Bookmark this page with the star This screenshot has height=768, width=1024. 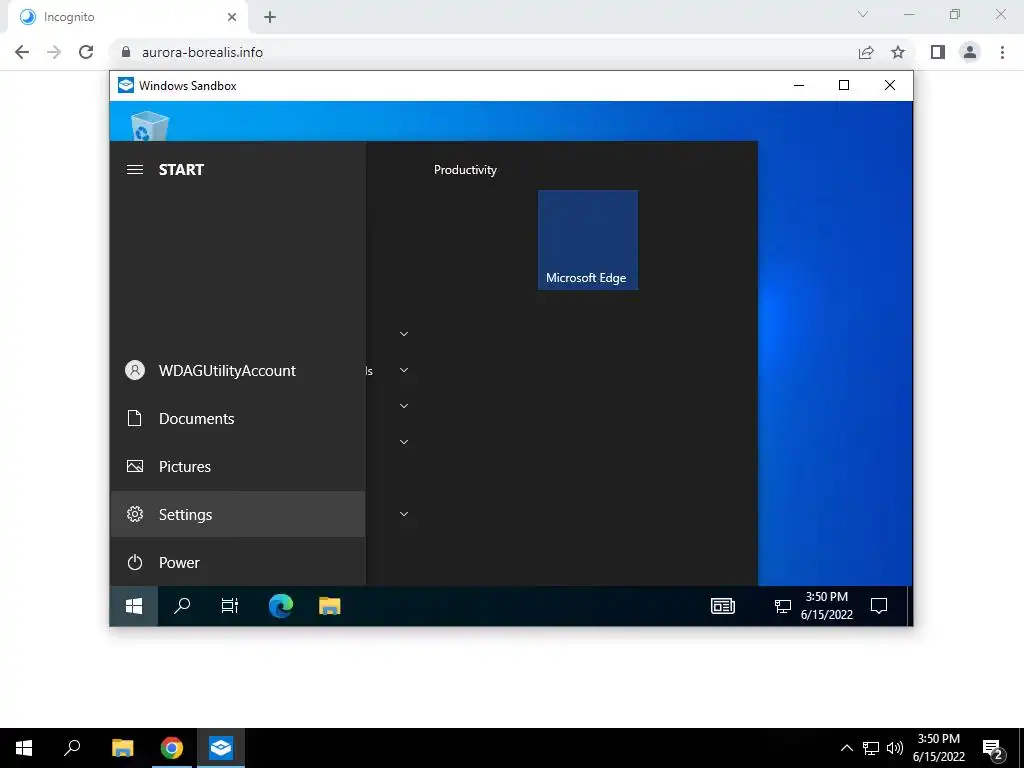898,52
